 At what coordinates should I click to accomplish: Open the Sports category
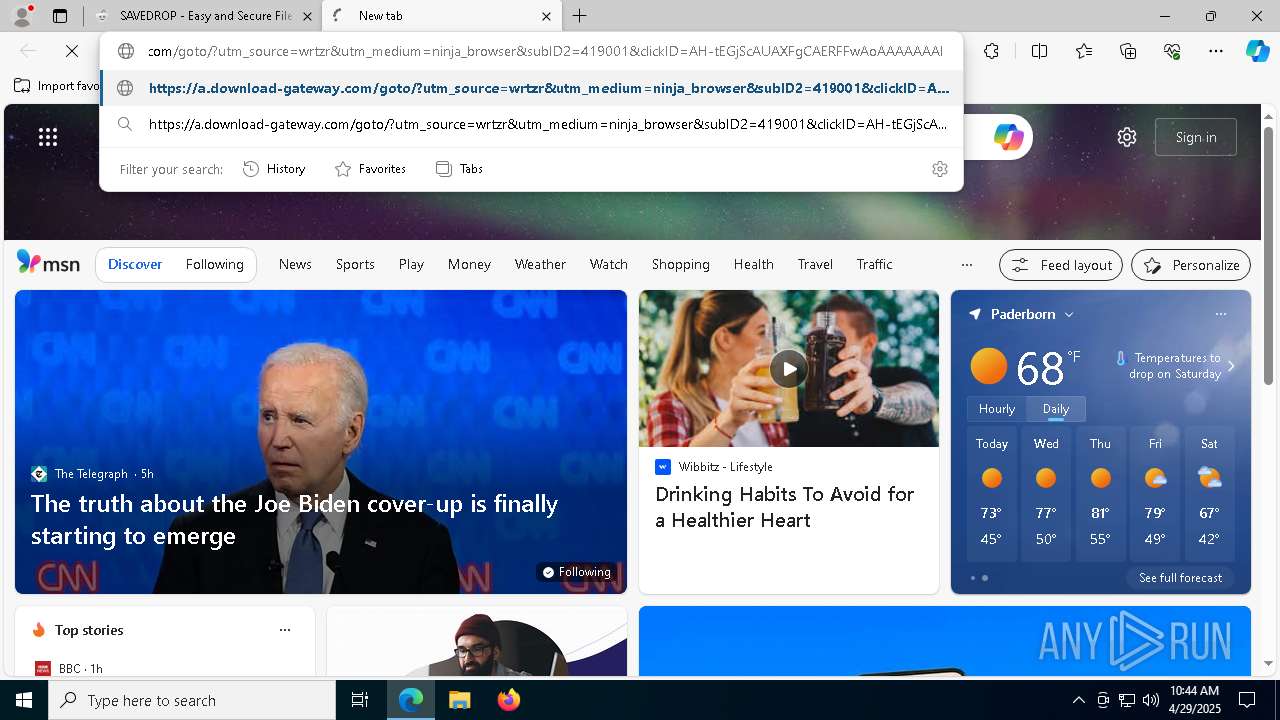point(355,265)
